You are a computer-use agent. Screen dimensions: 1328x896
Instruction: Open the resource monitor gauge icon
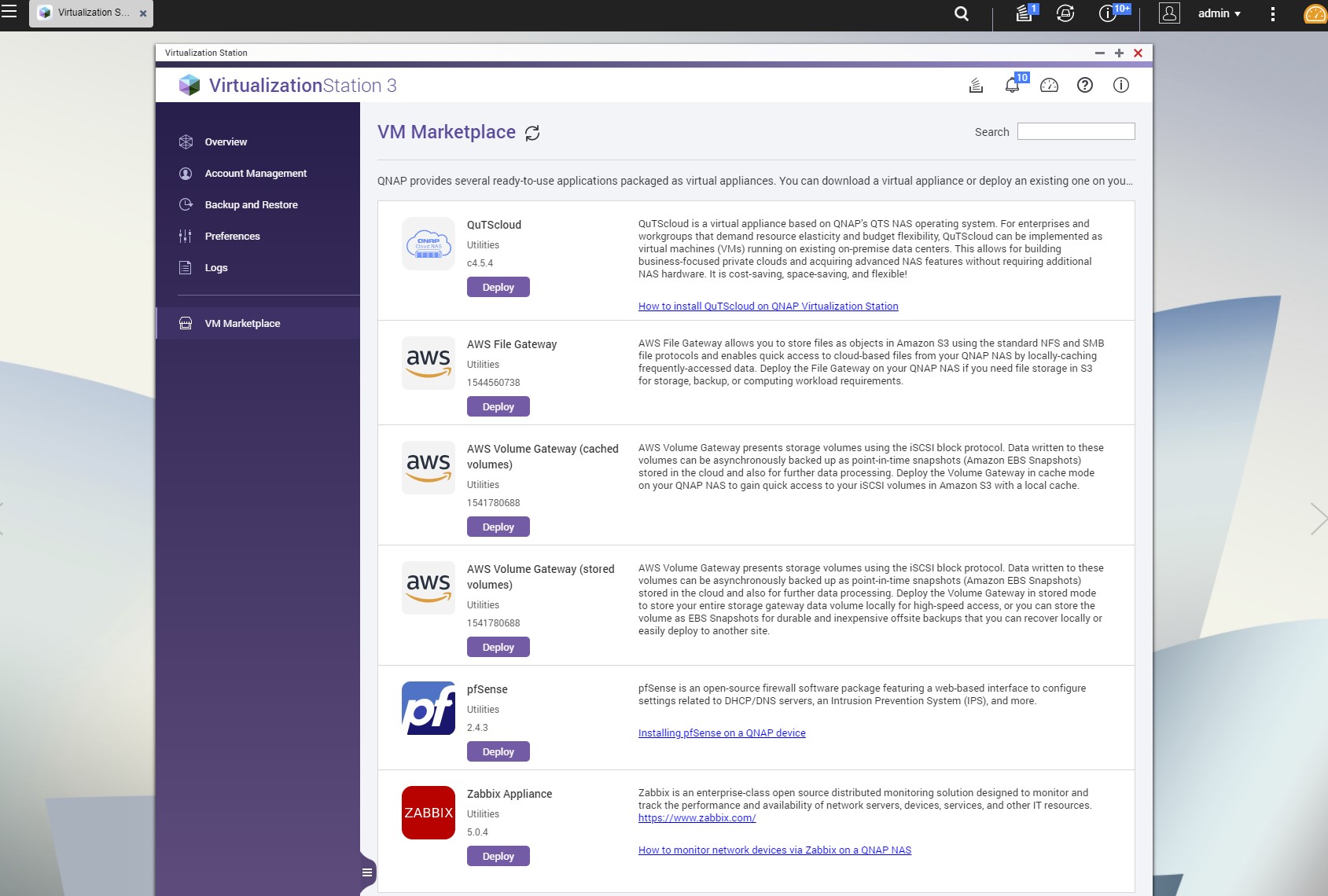click(1049, 86)
